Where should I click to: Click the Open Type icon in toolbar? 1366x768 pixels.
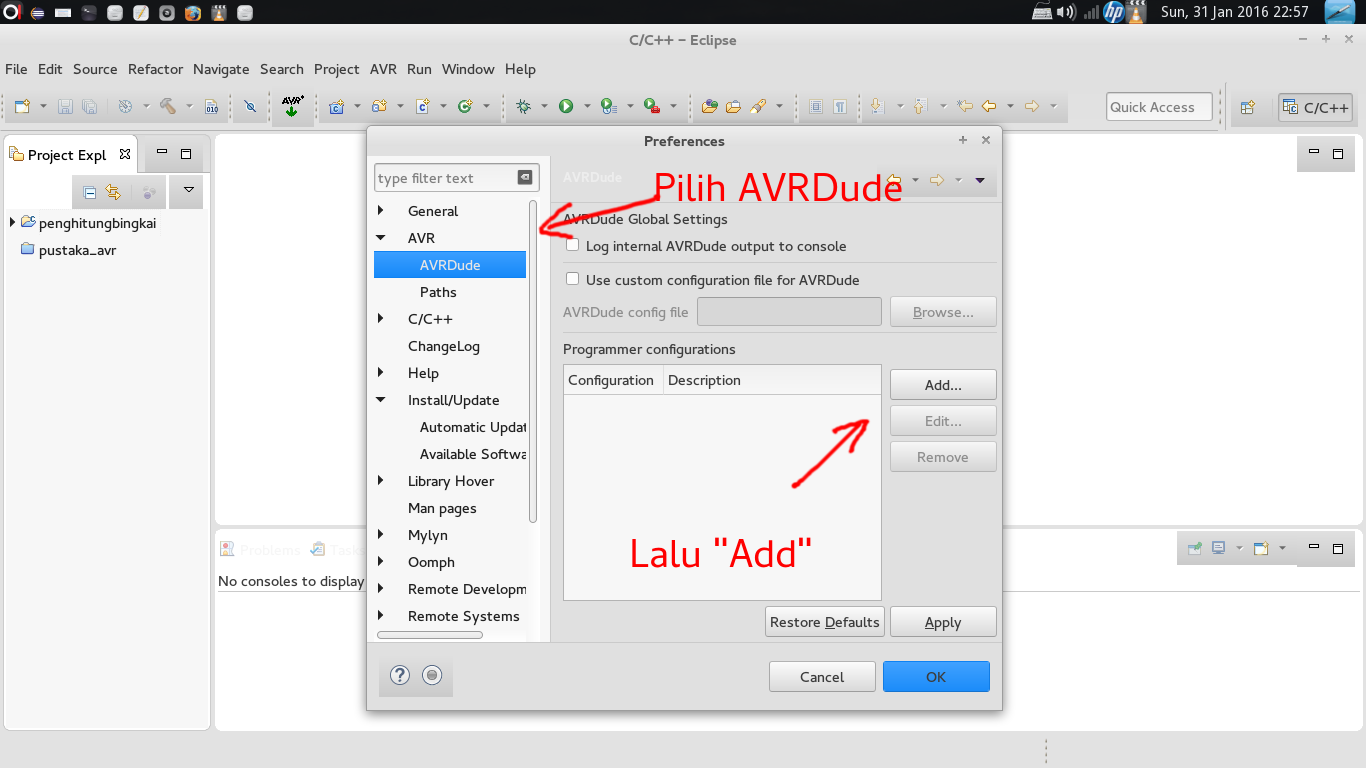710,106
